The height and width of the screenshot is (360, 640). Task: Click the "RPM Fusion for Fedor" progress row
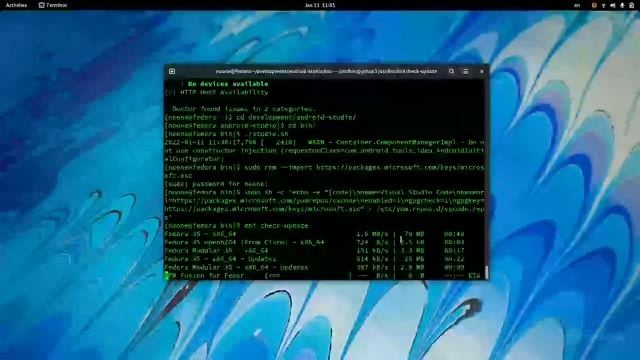coord(322,276)
